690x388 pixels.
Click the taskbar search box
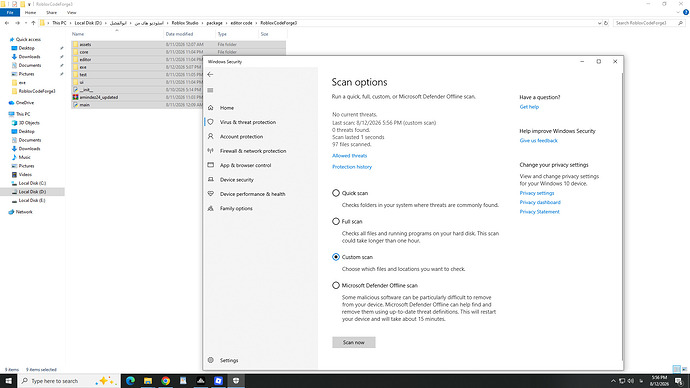[x=69, y=381]
